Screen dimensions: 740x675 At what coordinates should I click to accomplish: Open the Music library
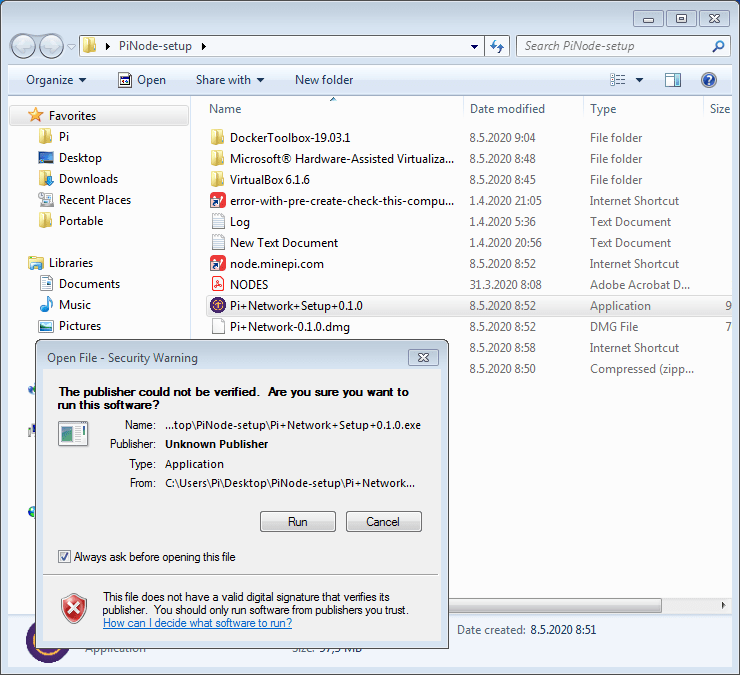coord(65,305)
